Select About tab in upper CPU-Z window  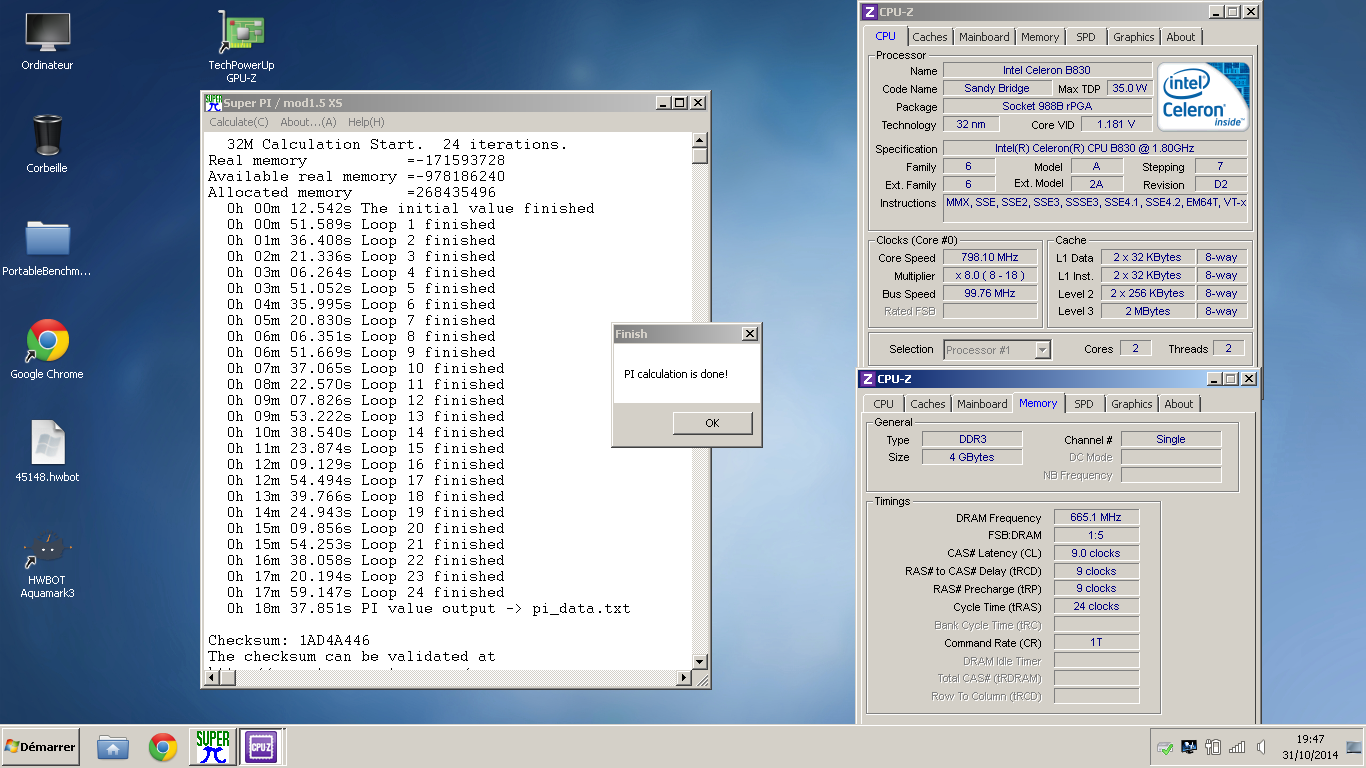(x=1181, y=37)
